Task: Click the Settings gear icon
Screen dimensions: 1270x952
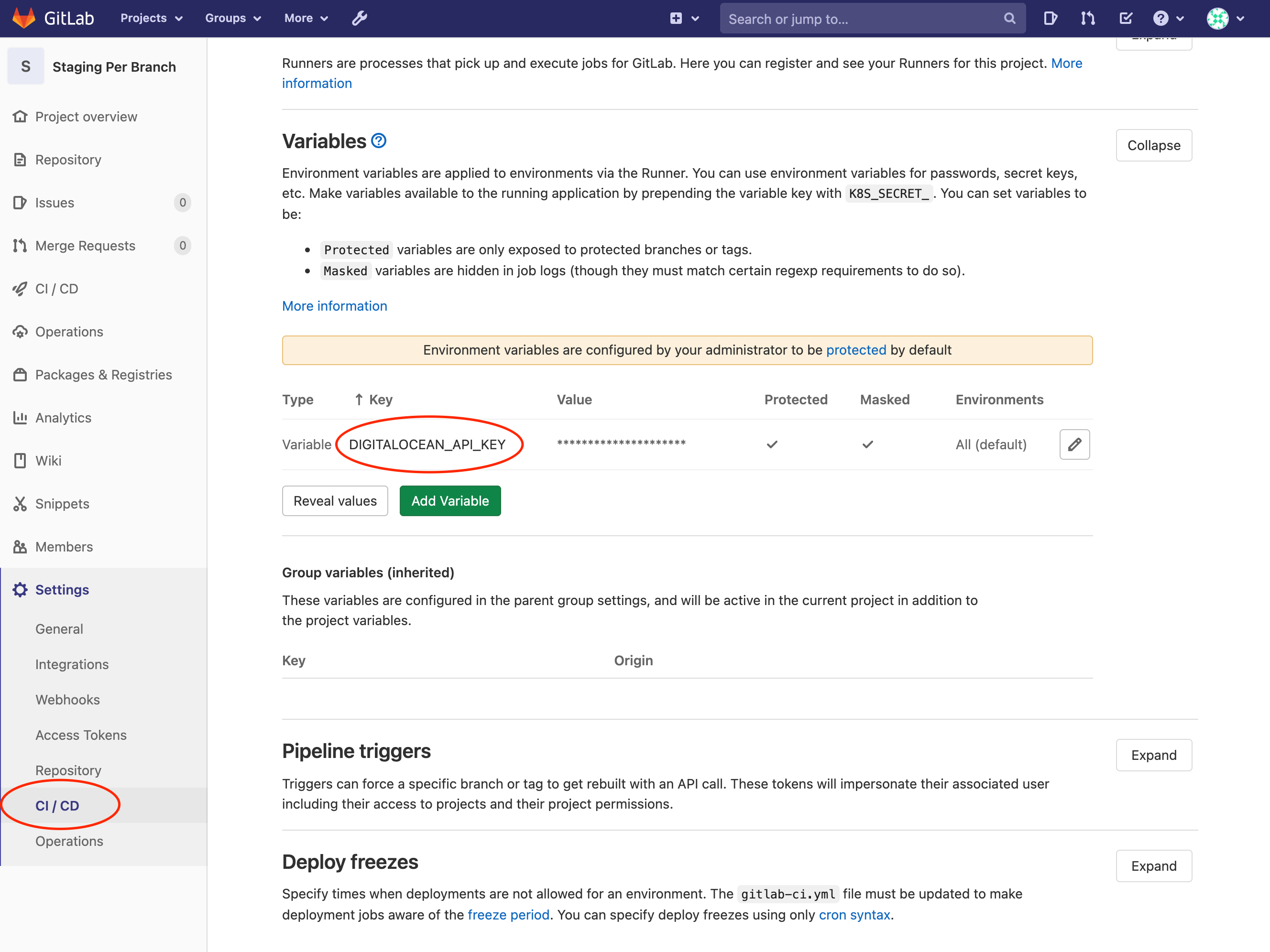Action: point(20,590)
